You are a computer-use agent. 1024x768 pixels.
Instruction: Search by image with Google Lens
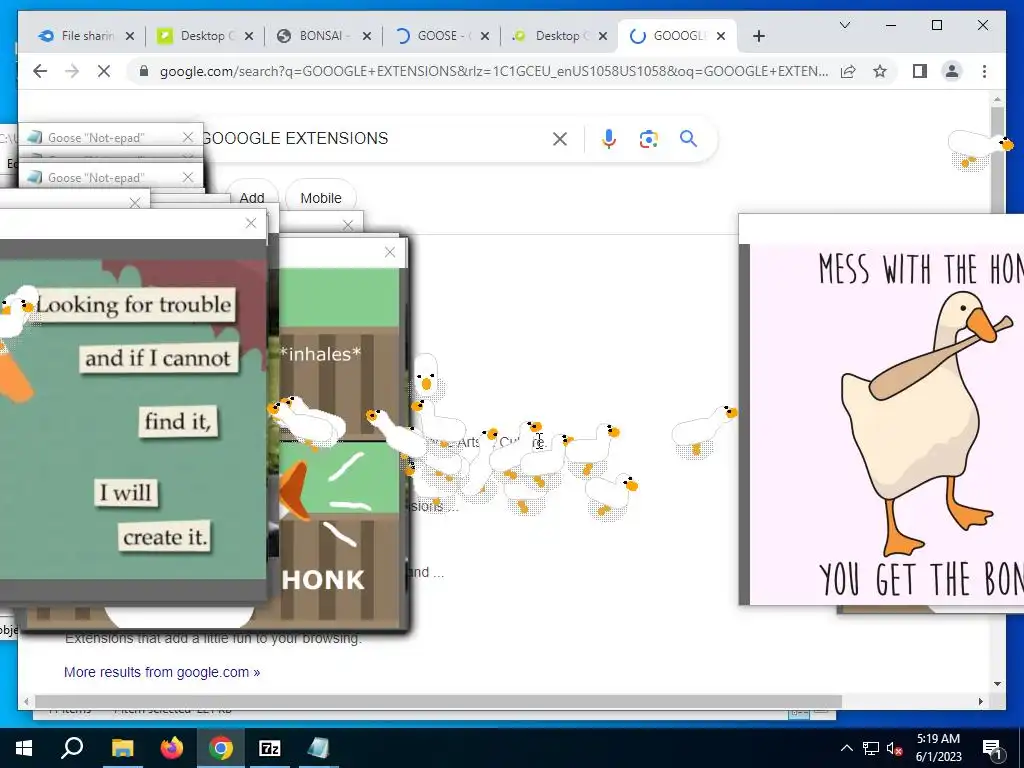[648, 138]
